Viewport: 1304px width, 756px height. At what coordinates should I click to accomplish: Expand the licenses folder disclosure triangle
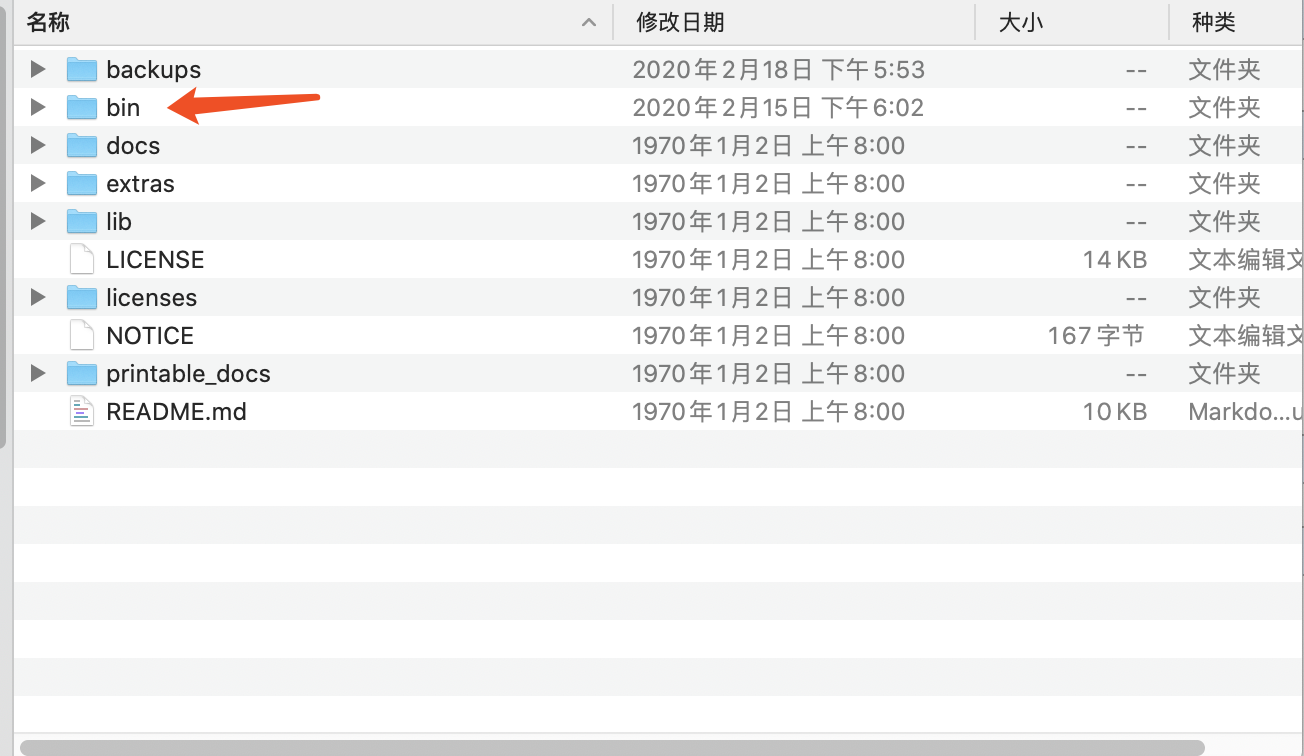38,297
